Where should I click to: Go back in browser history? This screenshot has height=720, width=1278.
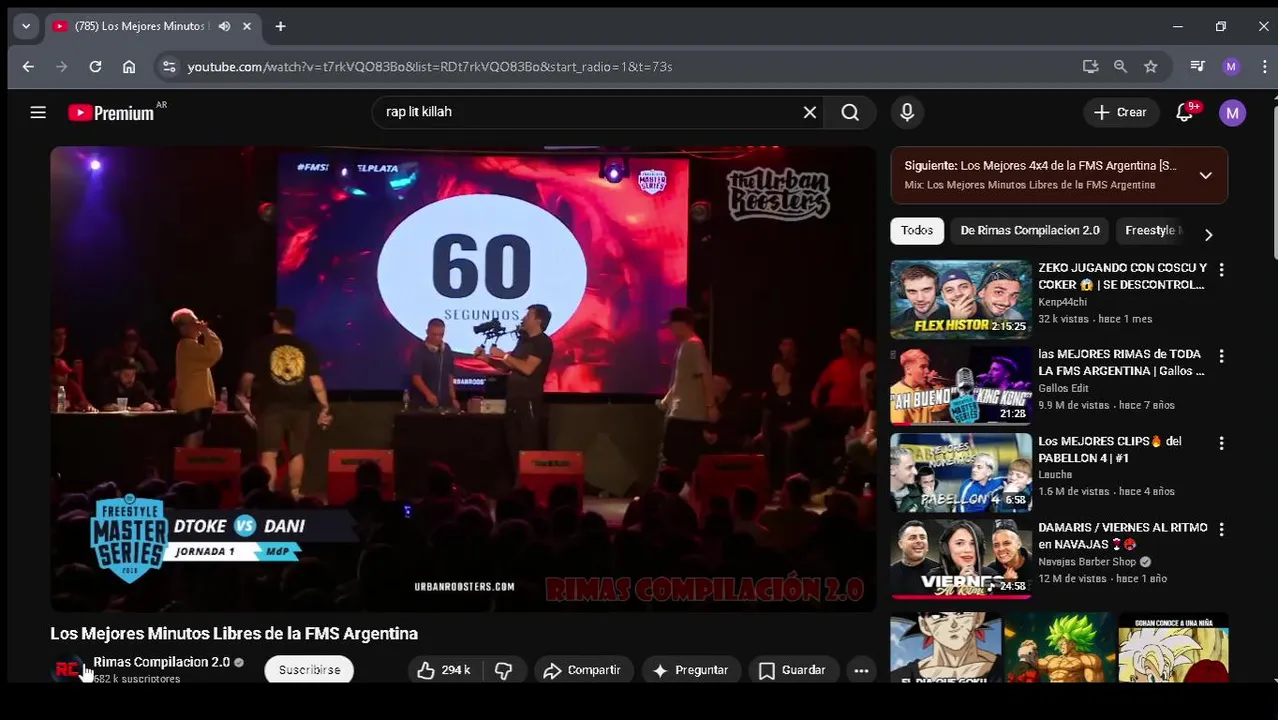(x=28, y=66)
